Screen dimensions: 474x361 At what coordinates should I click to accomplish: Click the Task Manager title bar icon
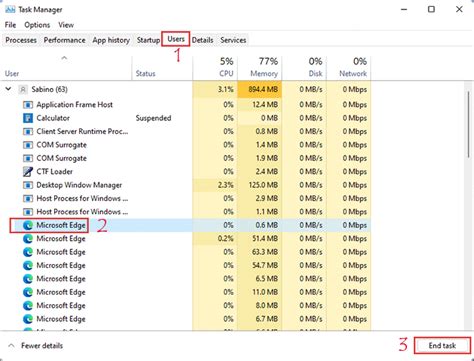click(x=10, y=9)
